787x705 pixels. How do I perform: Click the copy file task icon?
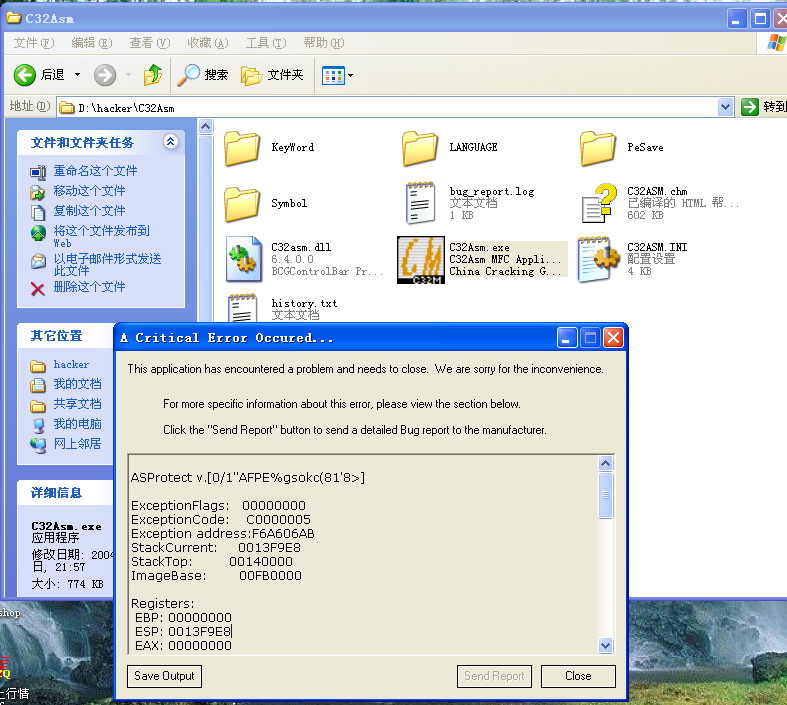38,212
